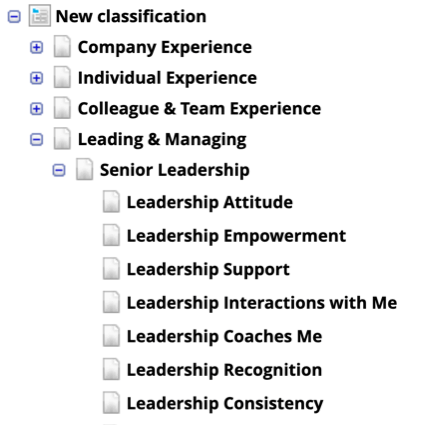Click the Senior Leadership page icon
Image resolution: width=425 pixels, height=425 pixels.
[x=84, y=169]
